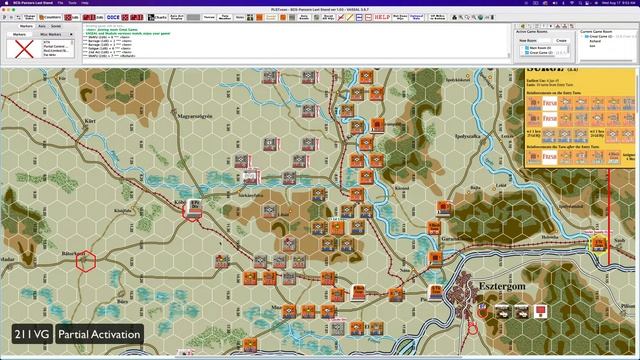Image resolution: width=640 pixels, height=360 pixels.
Task: Open the Notes window
Action: (240, 17)
